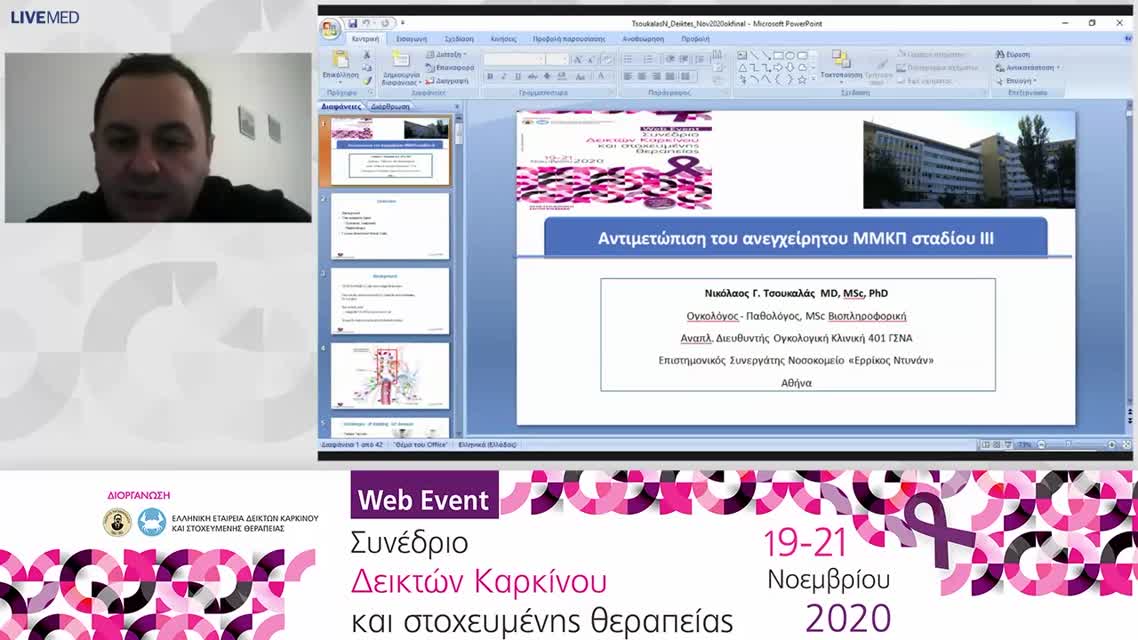Open the round Office button menu
1138x640 pixels.
click(330, 28)
